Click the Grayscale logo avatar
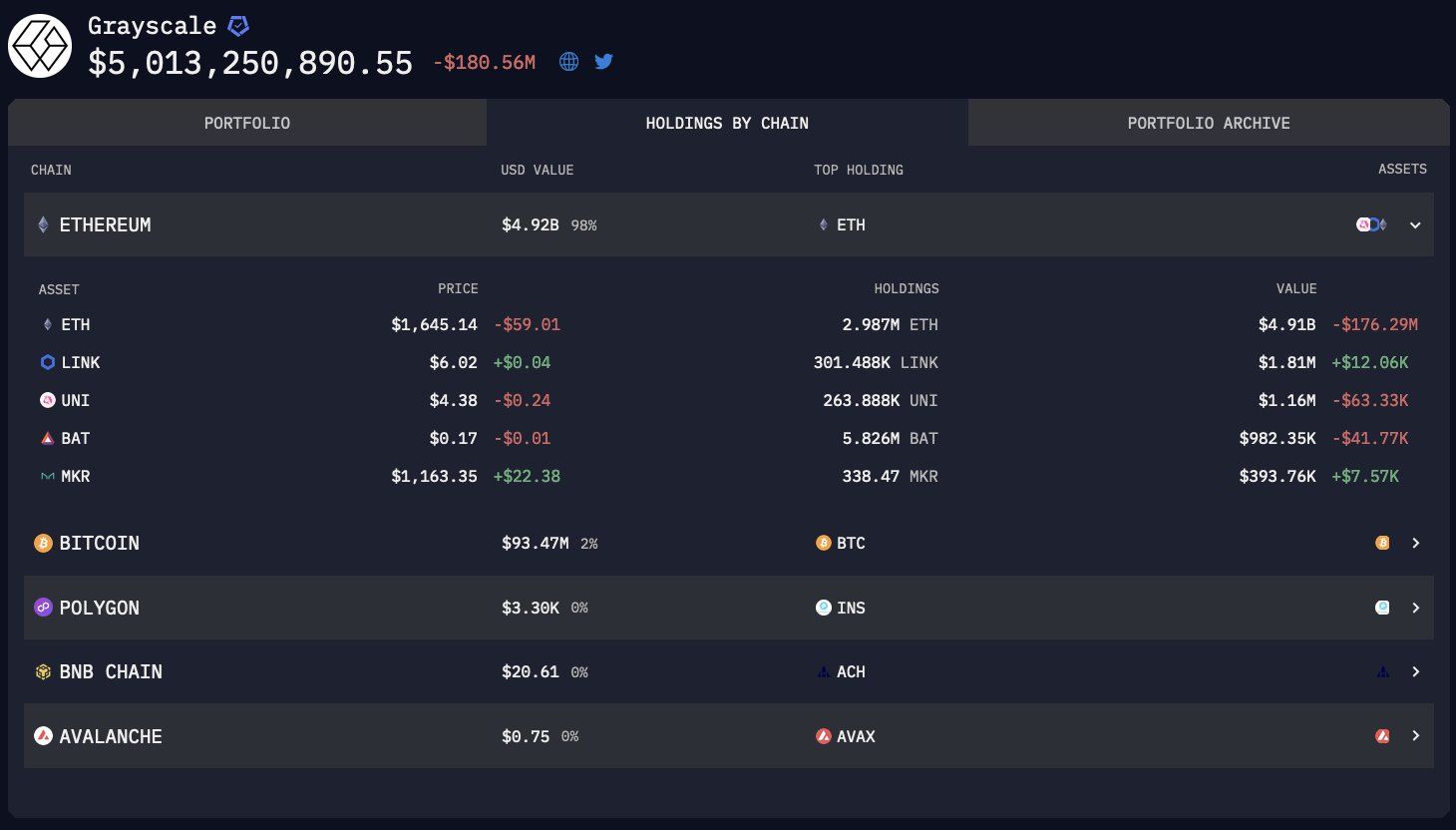 coord(40,46)
